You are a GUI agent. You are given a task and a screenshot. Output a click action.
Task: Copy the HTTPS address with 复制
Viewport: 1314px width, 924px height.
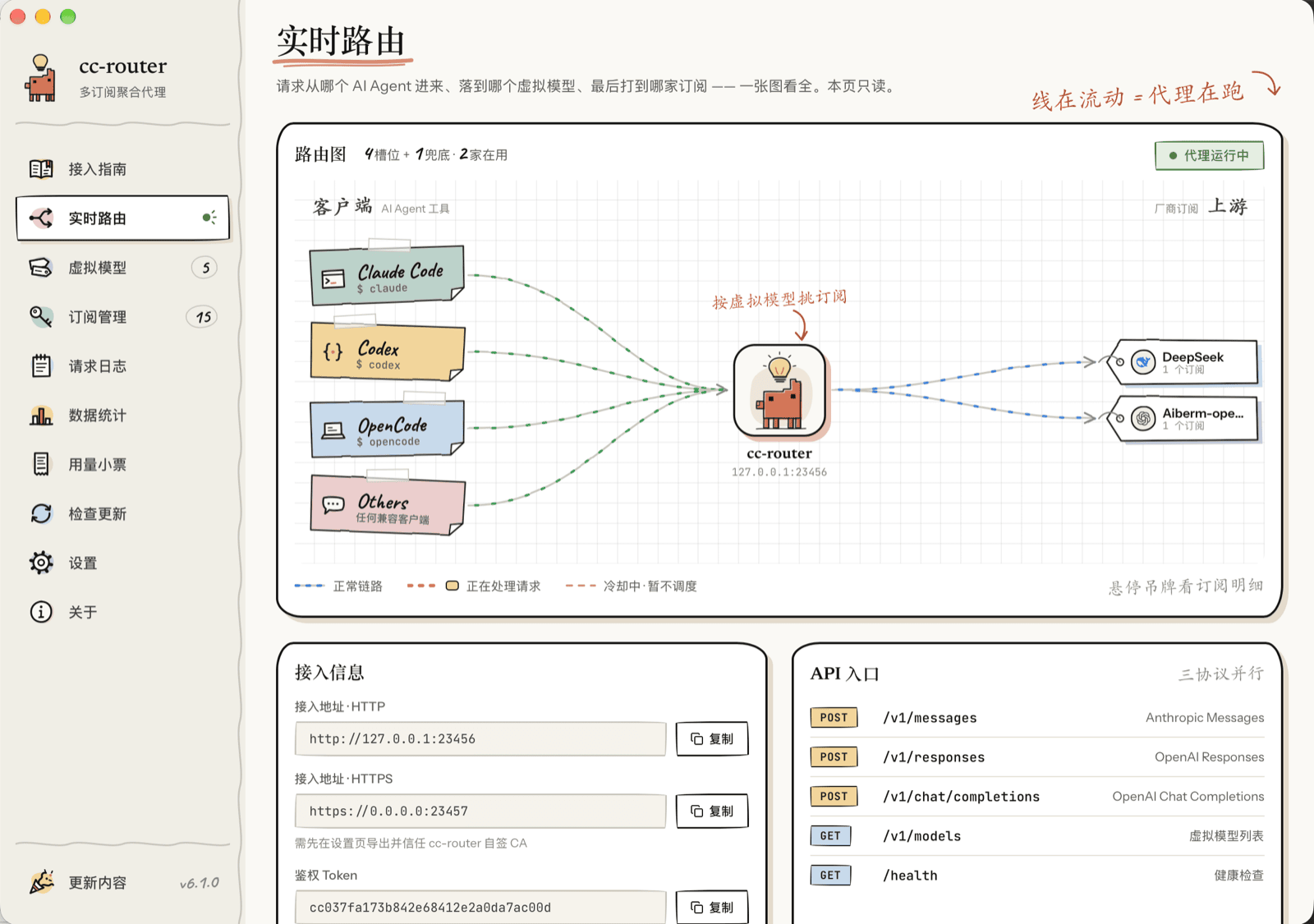712,811
